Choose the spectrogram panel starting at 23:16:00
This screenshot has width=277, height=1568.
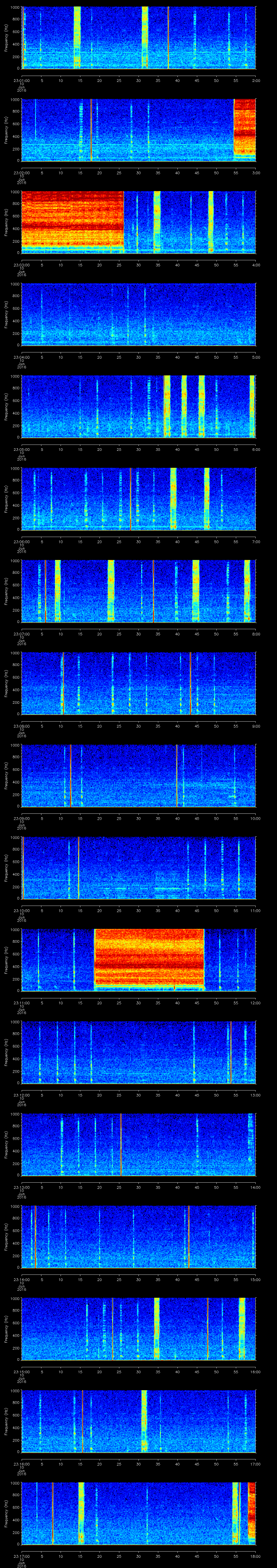(x=139, y=1421)
